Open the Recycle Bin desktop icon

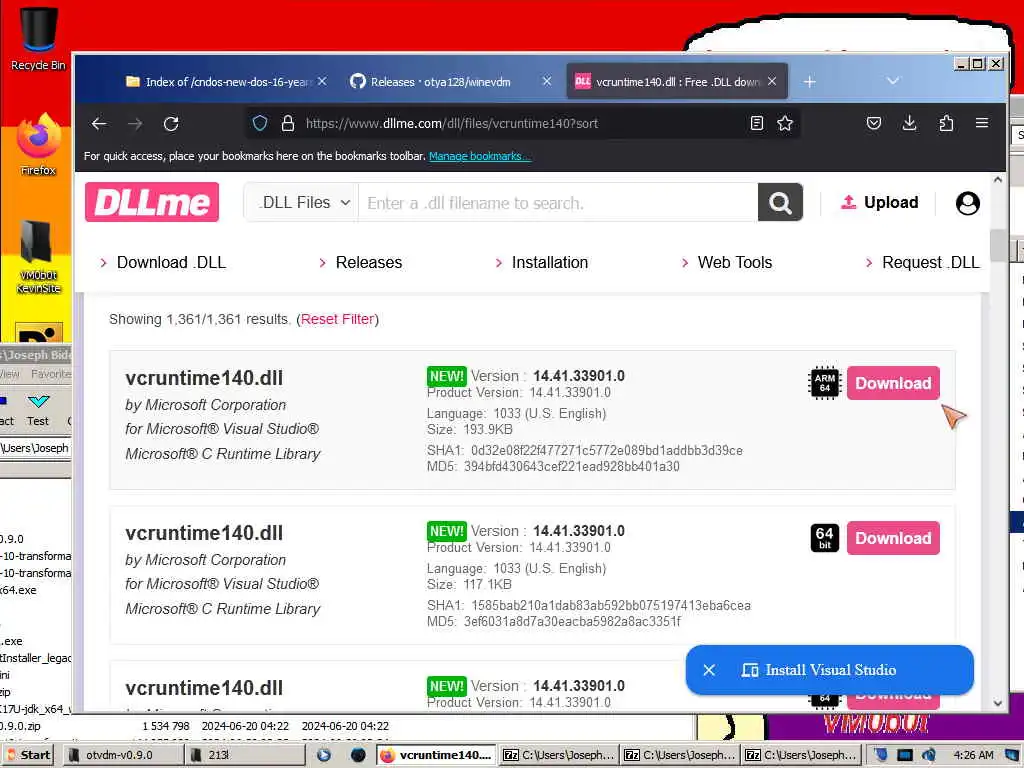(38, 39)
